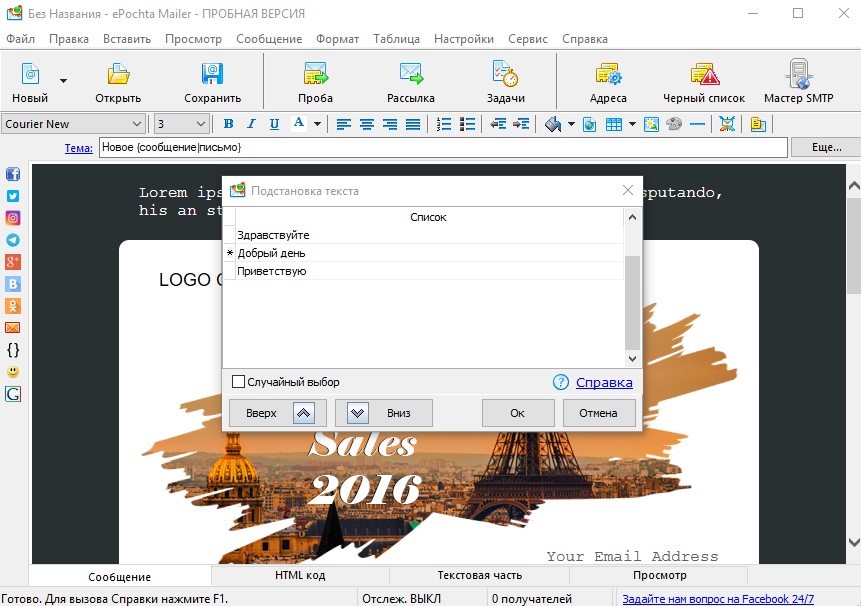Open the font size dropdown
This screenshot has width=861, height=606.
[200, 124]
